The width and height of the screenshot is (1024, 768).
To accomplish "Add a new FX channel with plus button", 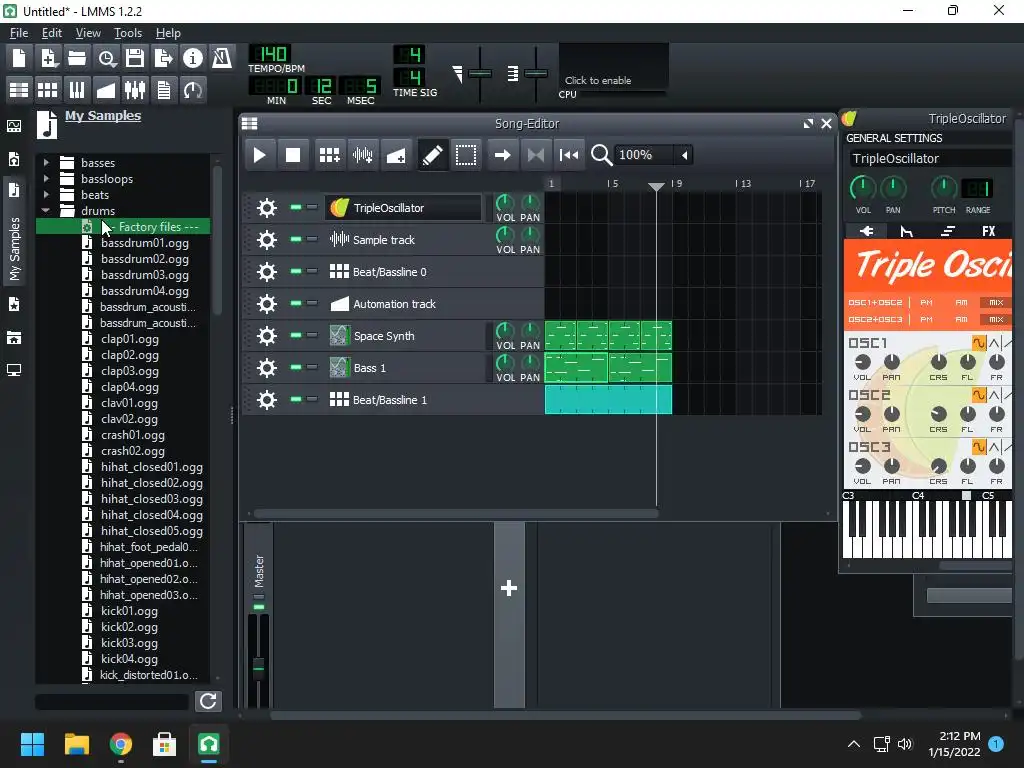I will click(509, 588).
